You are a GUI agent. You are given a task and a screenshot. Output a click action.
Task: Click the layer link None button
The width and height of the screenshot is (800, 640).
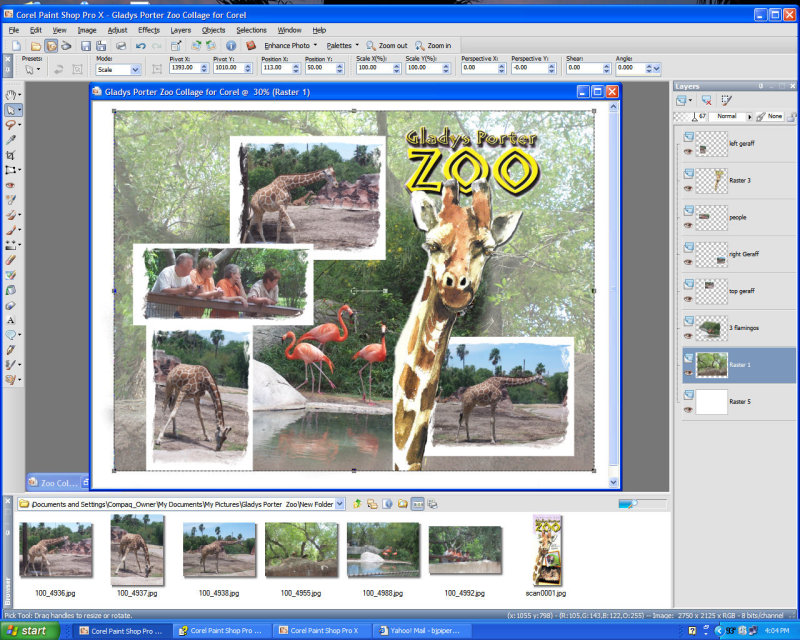[x=769, y=116]
